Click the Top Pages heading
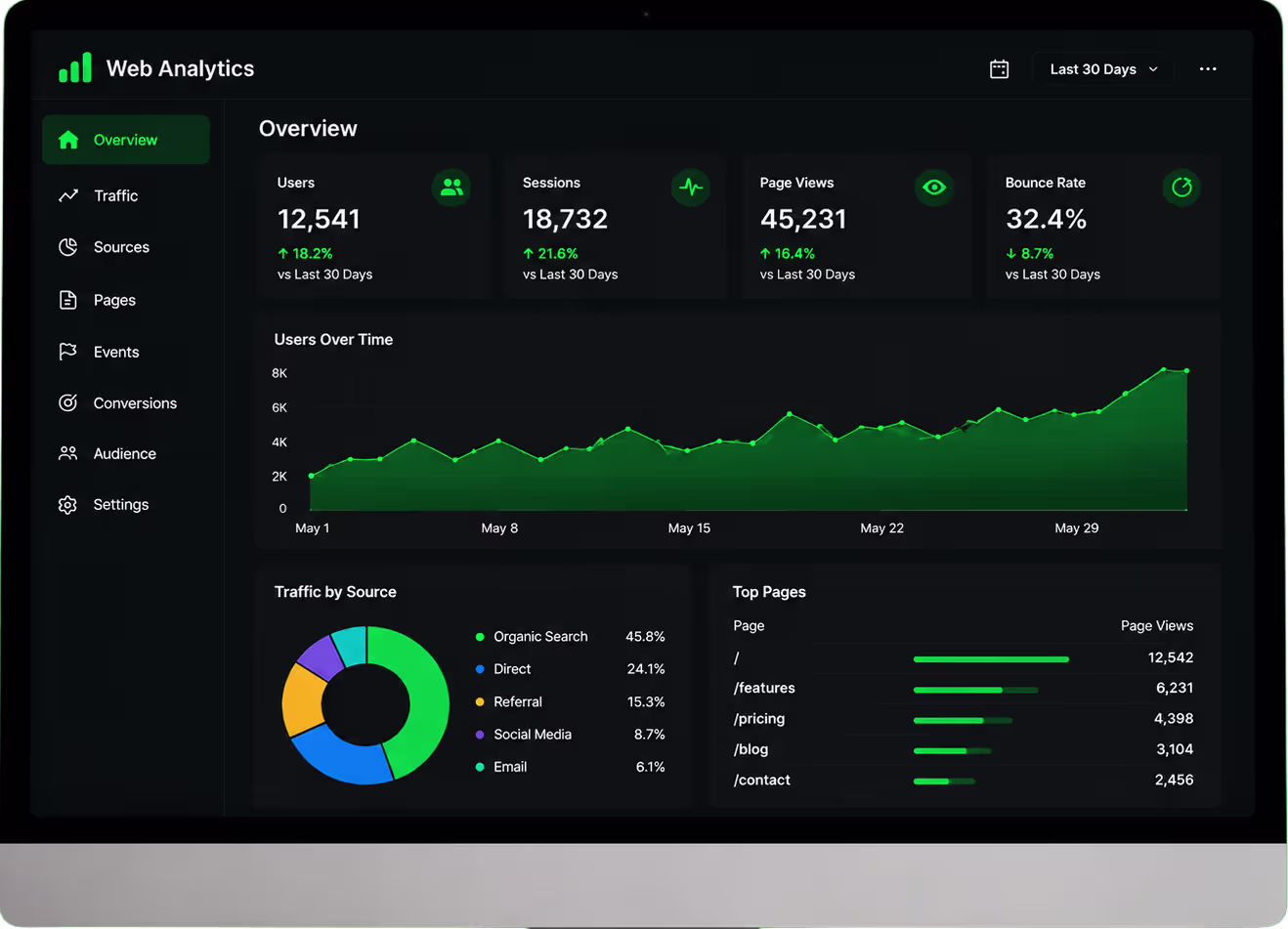1288x929 pixels. [x=769, y=592]
